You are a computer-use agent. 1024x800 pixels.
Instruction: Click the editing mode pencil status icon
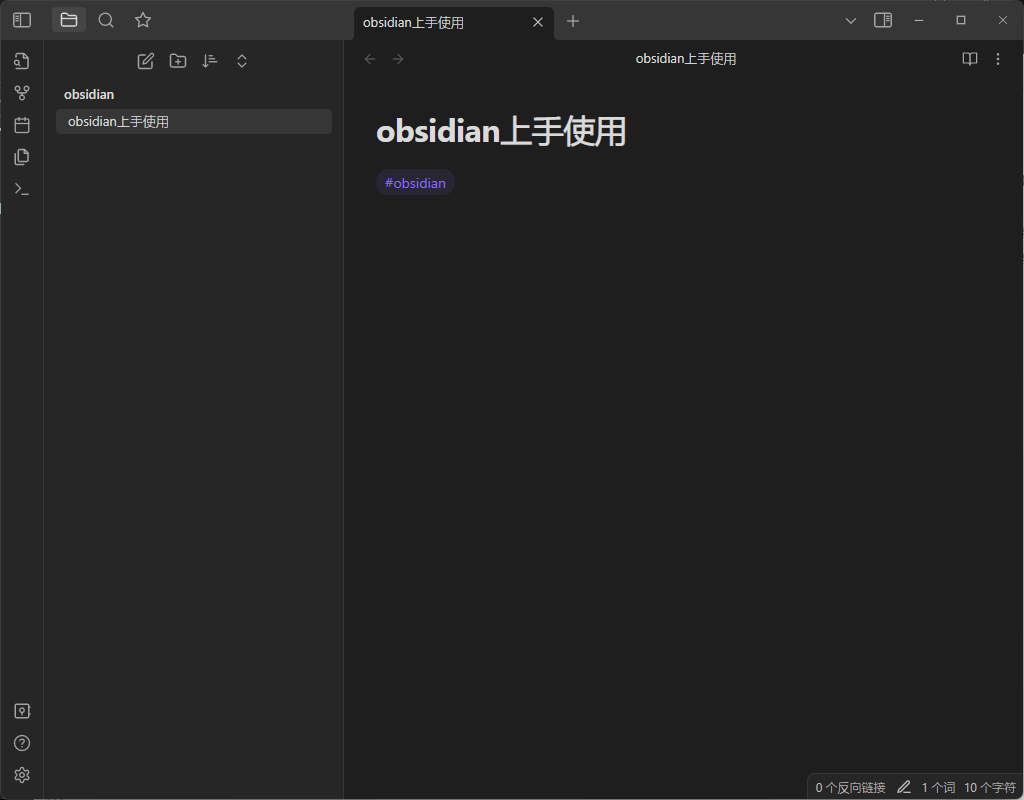[904, 788]
